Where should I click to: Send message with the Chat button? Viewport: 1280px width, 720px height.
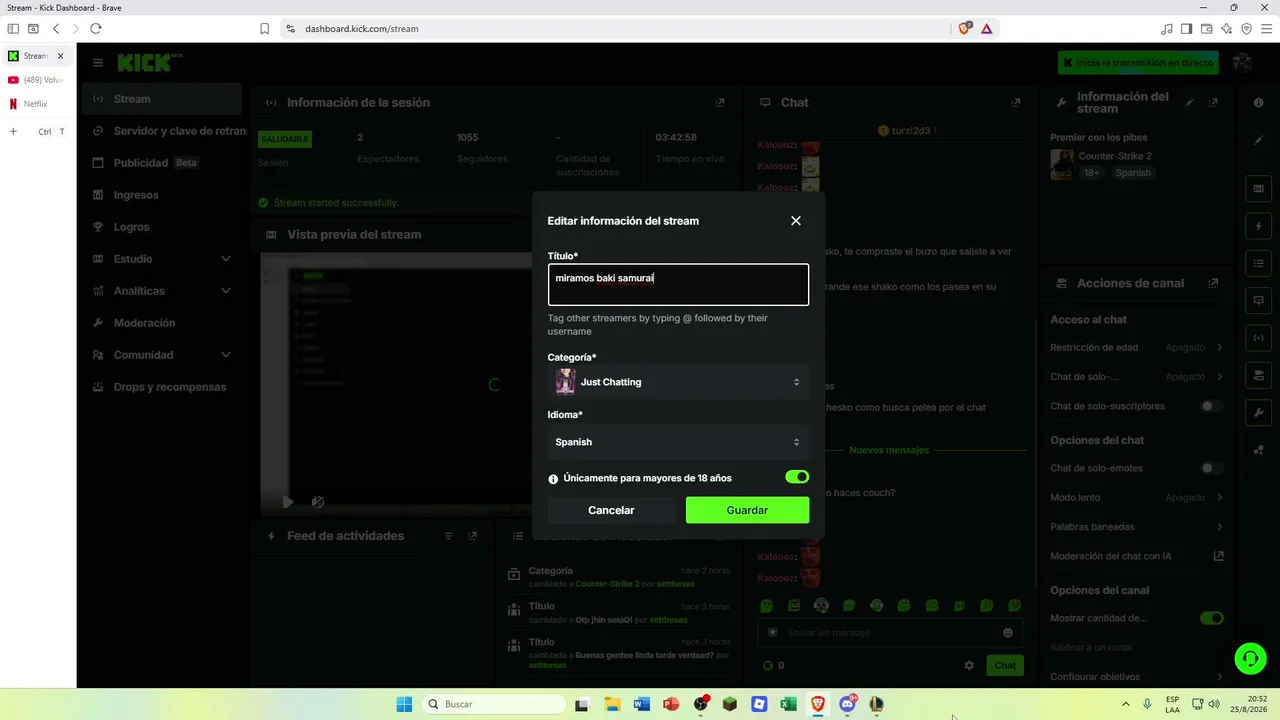click(x=1005, y=665)
